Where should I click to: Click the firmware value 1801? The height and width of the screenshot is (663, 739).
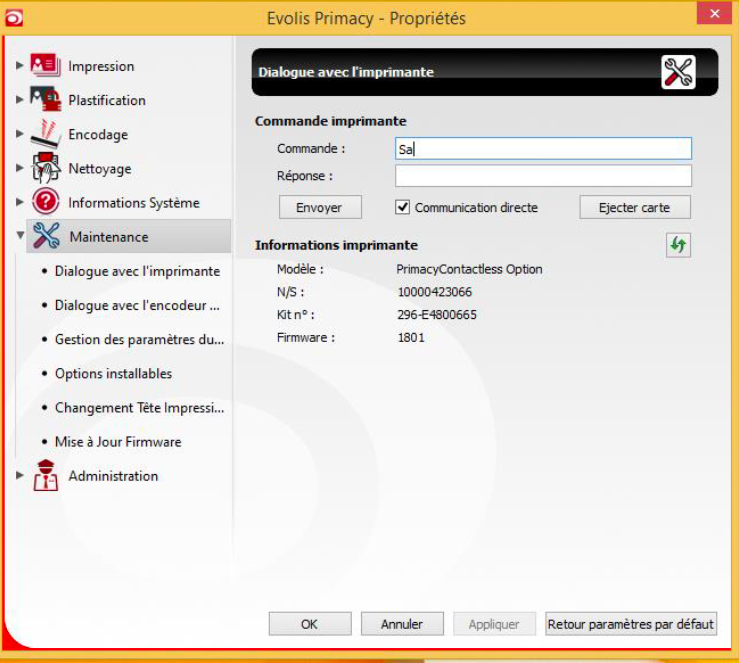click(x=411, y=338)
